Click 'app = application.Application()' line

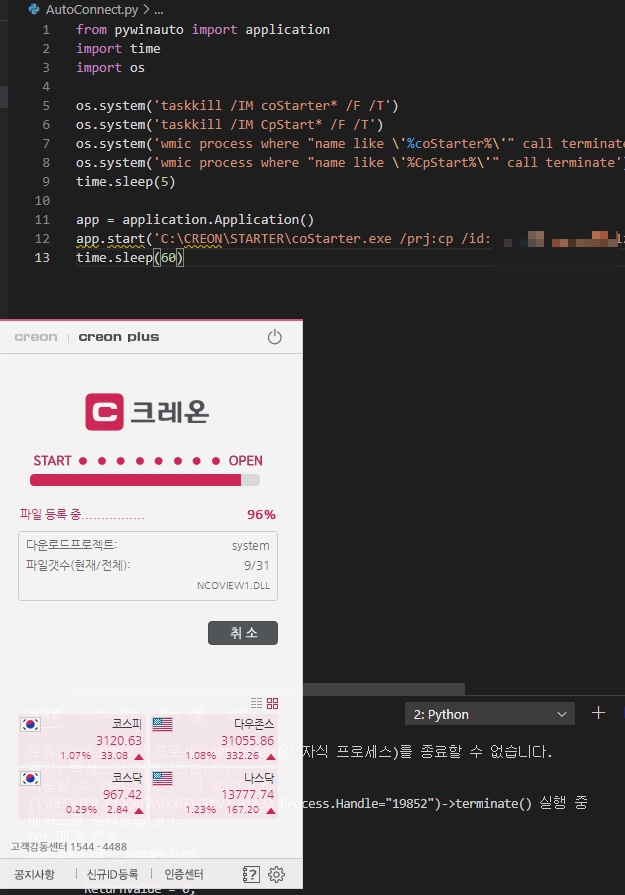pyautogui.click(x=195, y=220)
